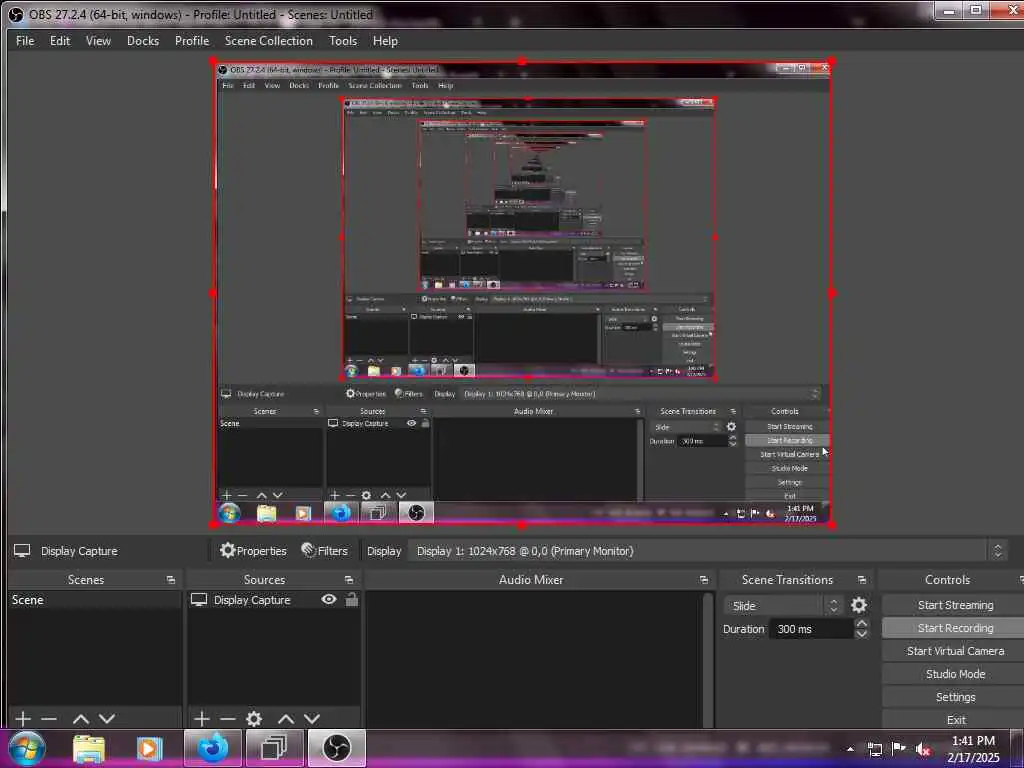Click the muted volume tray icon
The image size is (1024, 768).
coord(923,749)
